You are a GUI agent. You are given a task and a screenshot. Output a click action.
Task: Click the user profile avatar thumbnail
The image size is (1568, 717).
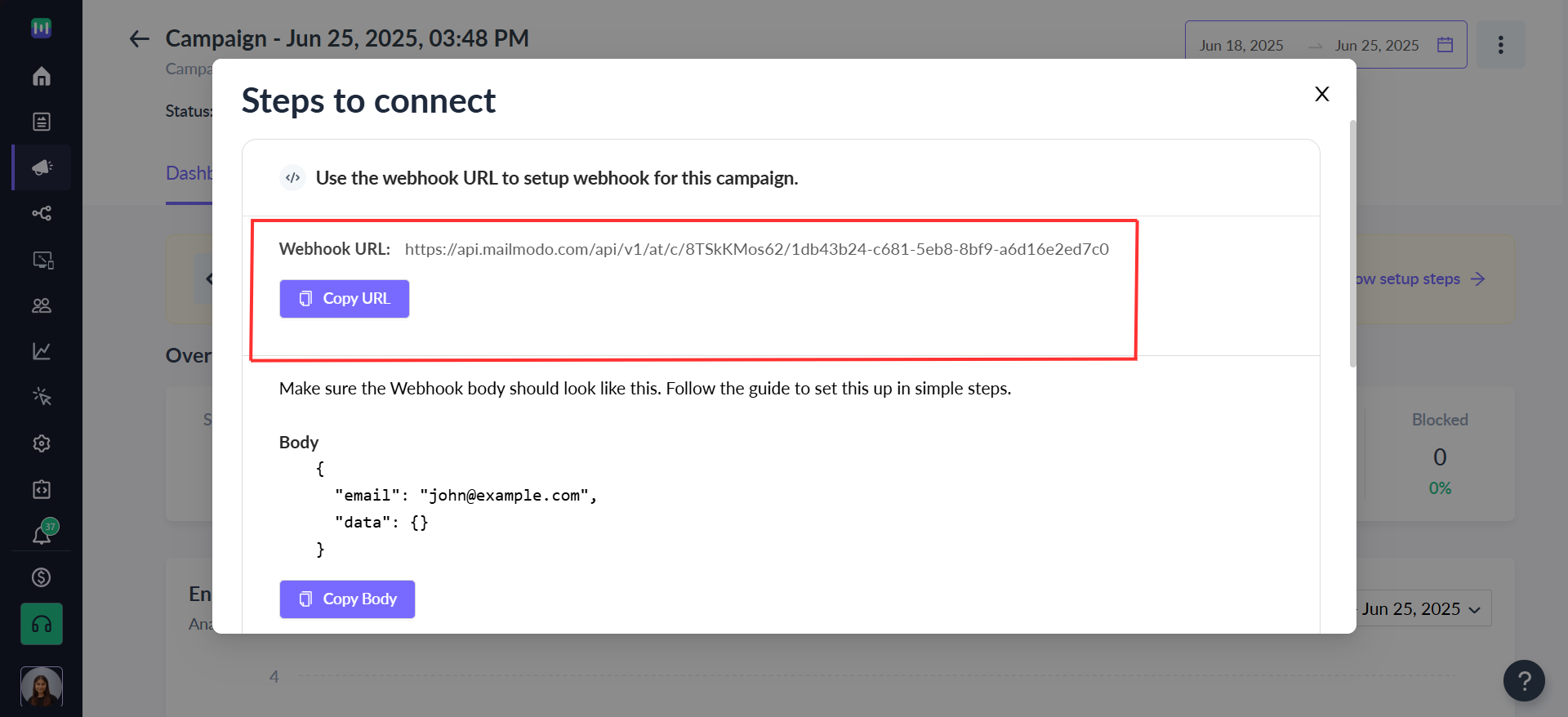click(x=42, y=687)
